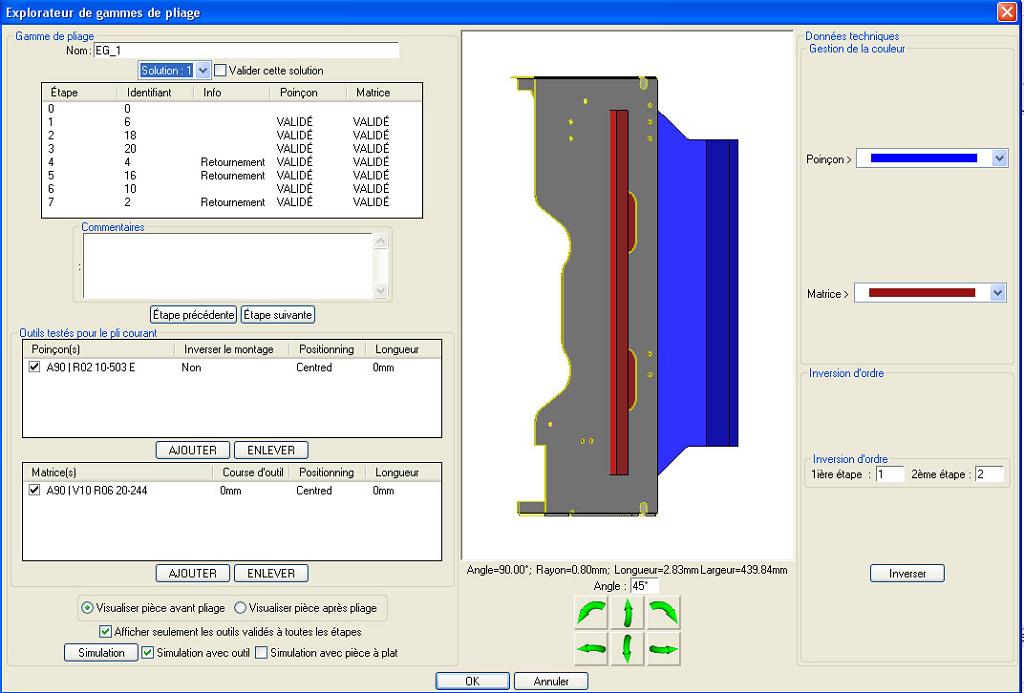Select step row 4 with Identifiant 4
This screenshot has height=693, width=1024.
click(232, 162)
